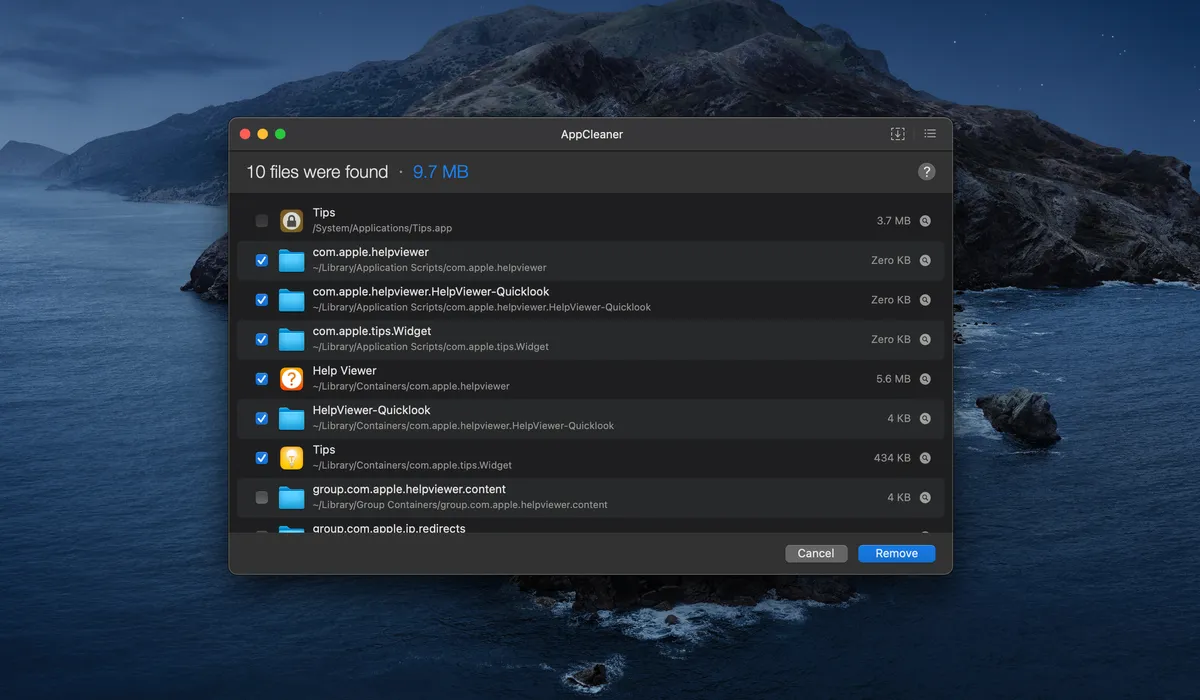
Task: Reveal Tips.app in Finder via magnifier icon
Action: (925, 221)
